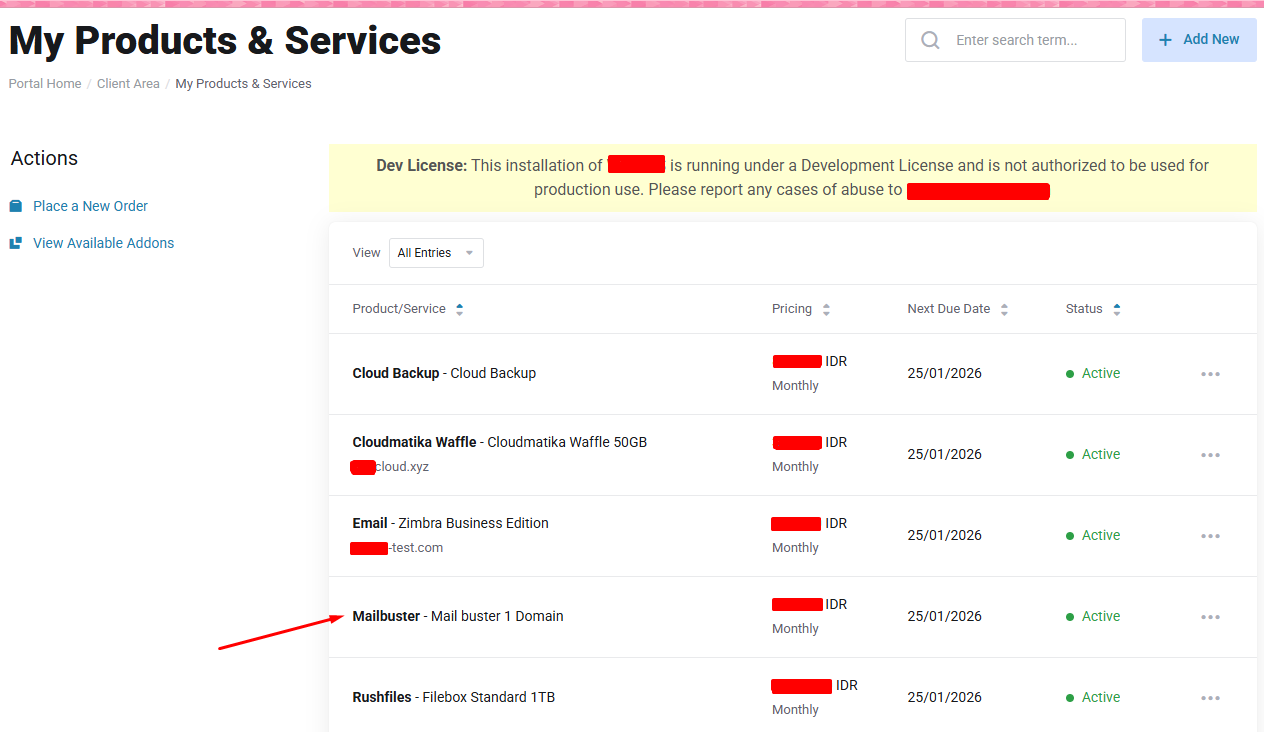Click the Status column header
Viewport: 1264px width, 732px height.
[x=1084, y=309]
